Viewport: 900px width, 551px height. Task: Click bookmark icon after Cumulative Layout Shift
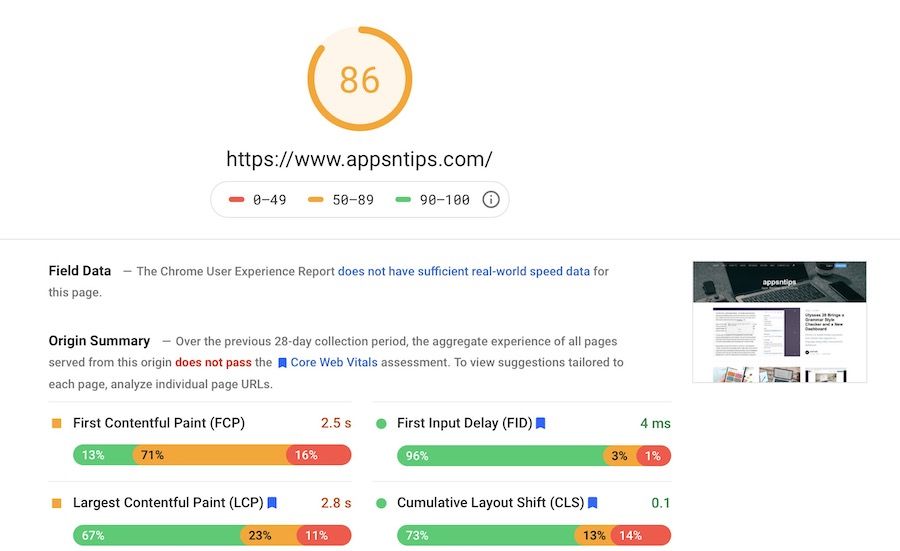(592, 503)
